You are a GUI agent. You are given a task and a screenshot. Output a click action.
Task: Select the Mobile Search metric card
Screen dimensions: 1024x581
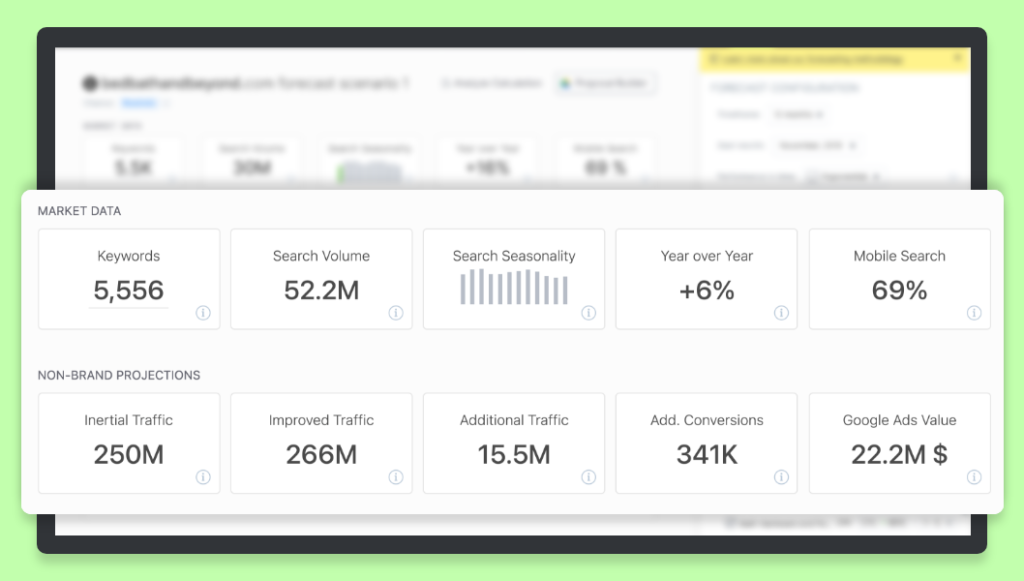899,278
